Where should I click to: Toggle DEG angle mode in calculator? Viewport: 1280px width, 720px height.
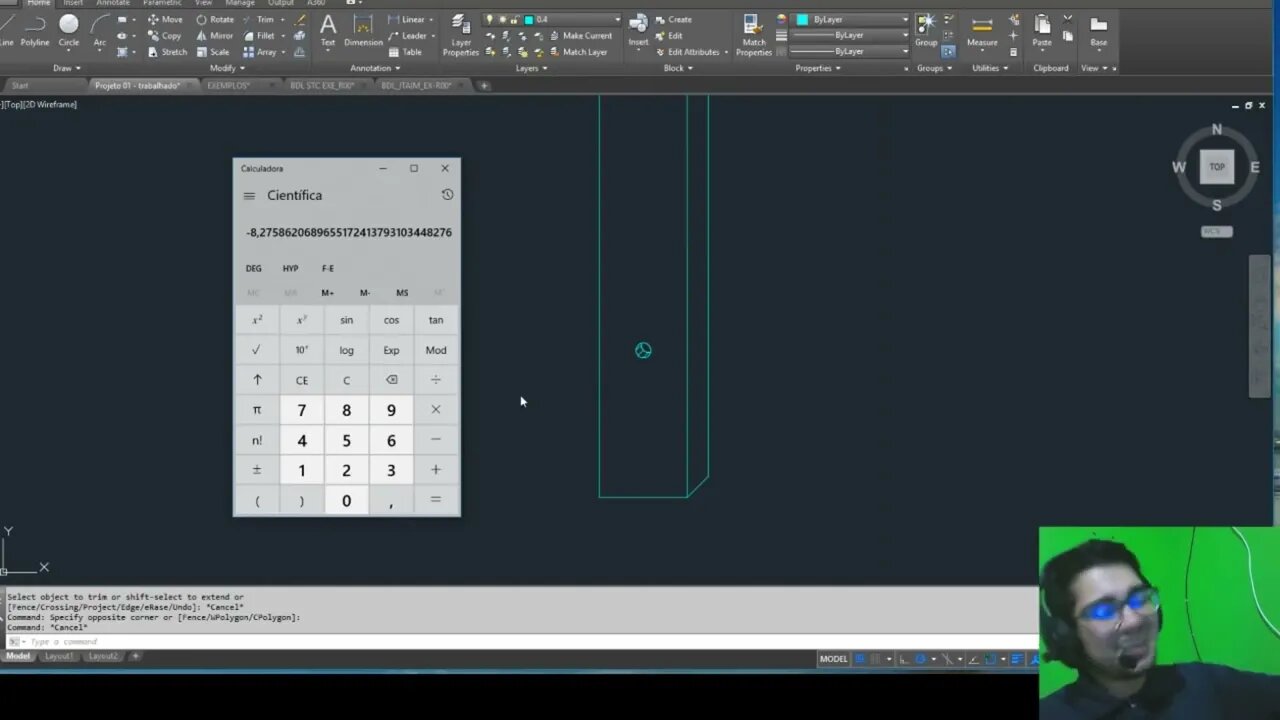pyautogui.click(x=254, y=268)
